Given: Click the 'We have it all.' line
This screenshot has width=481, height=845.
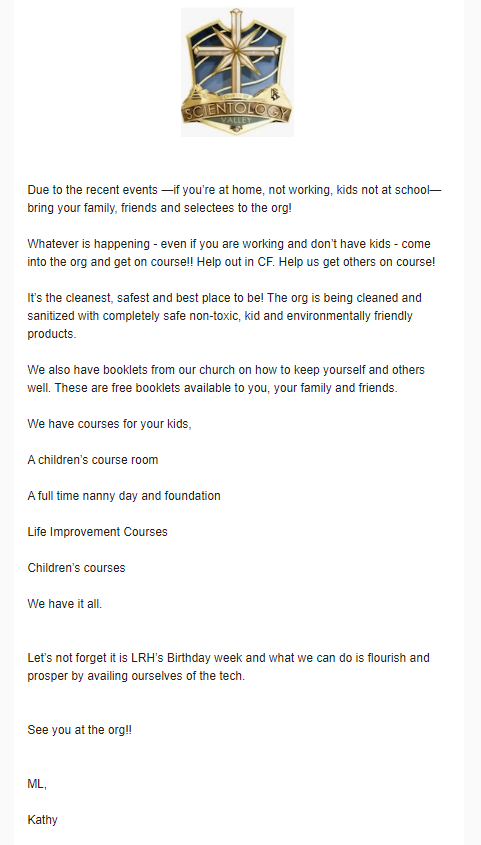Looking at the screenshot, I should pyautogui.click(x=65, y=604).
